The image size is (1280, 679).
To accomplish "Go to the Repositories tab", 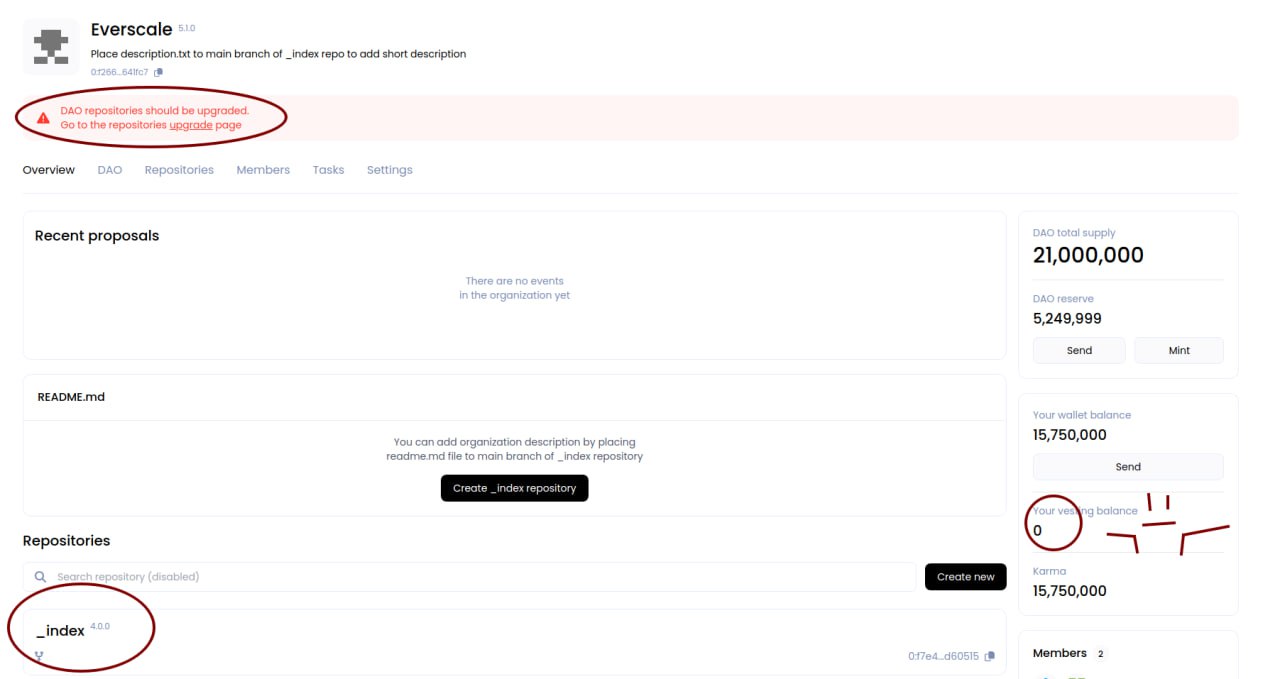I will tap(179, 170).
